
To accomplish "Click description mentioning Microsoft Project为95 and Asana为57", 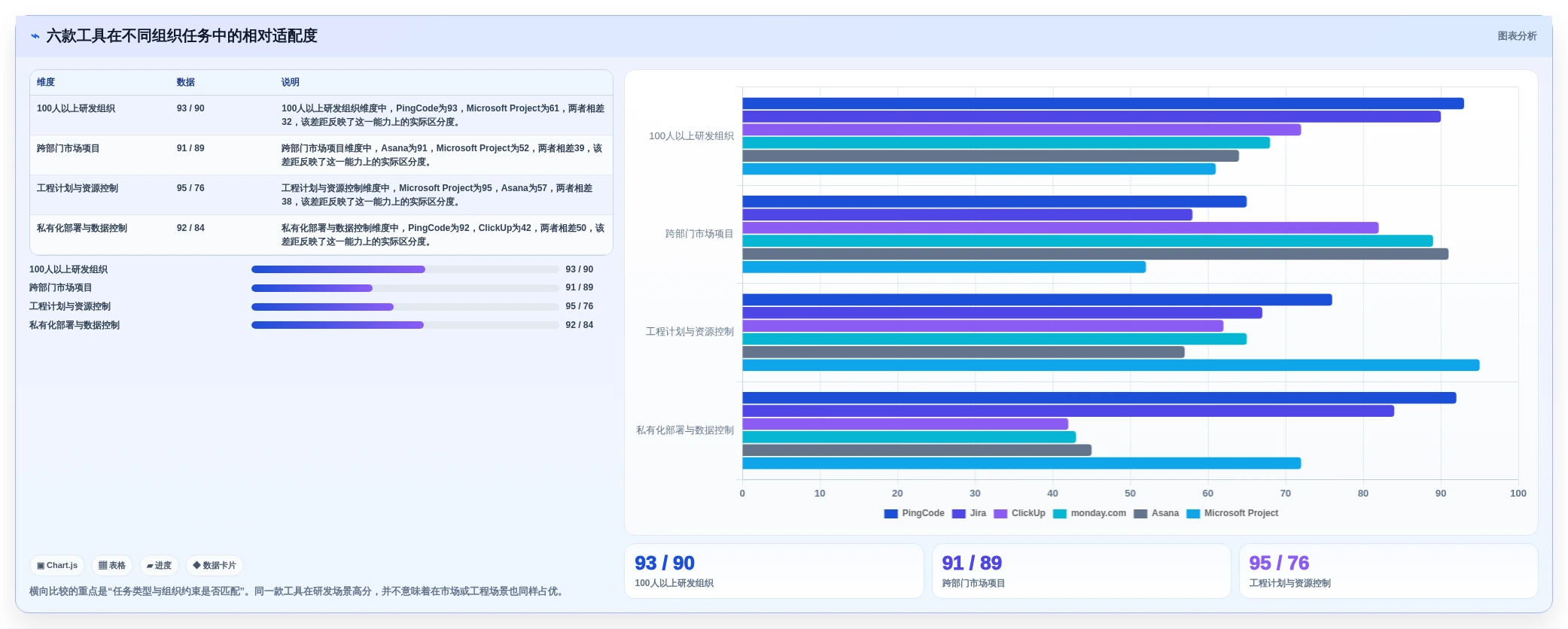I will 437,195.
